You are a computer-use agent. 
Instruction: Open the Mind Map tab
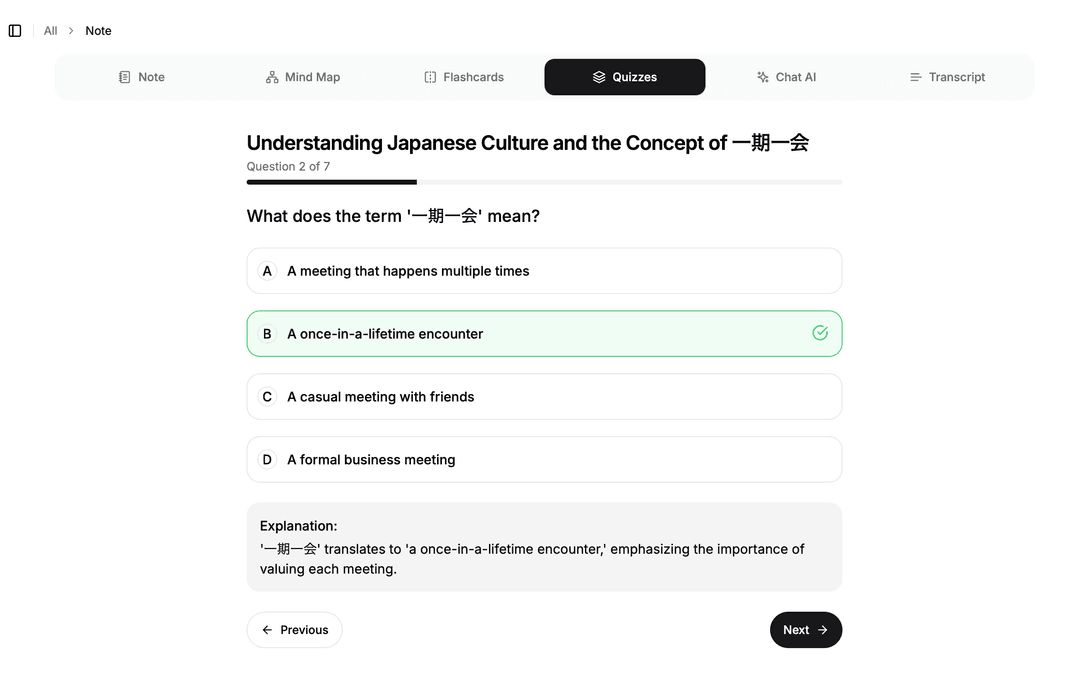coord(303,77)
